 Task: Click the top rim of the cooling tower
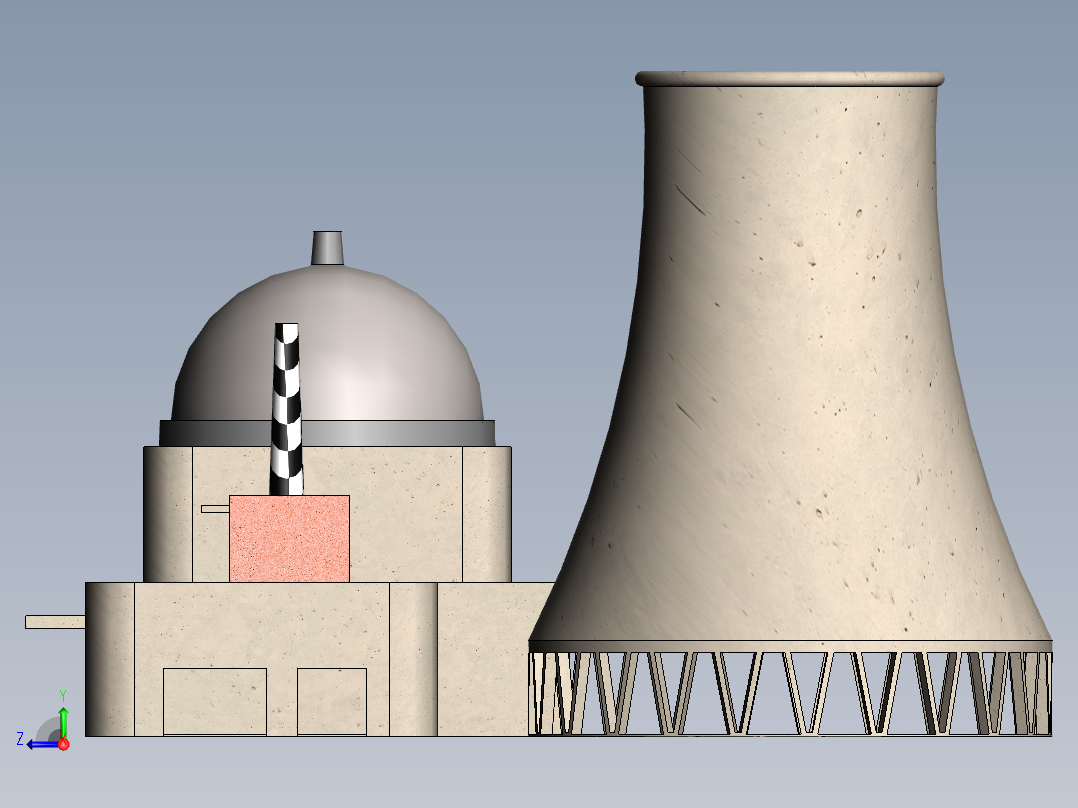(789, 78)
